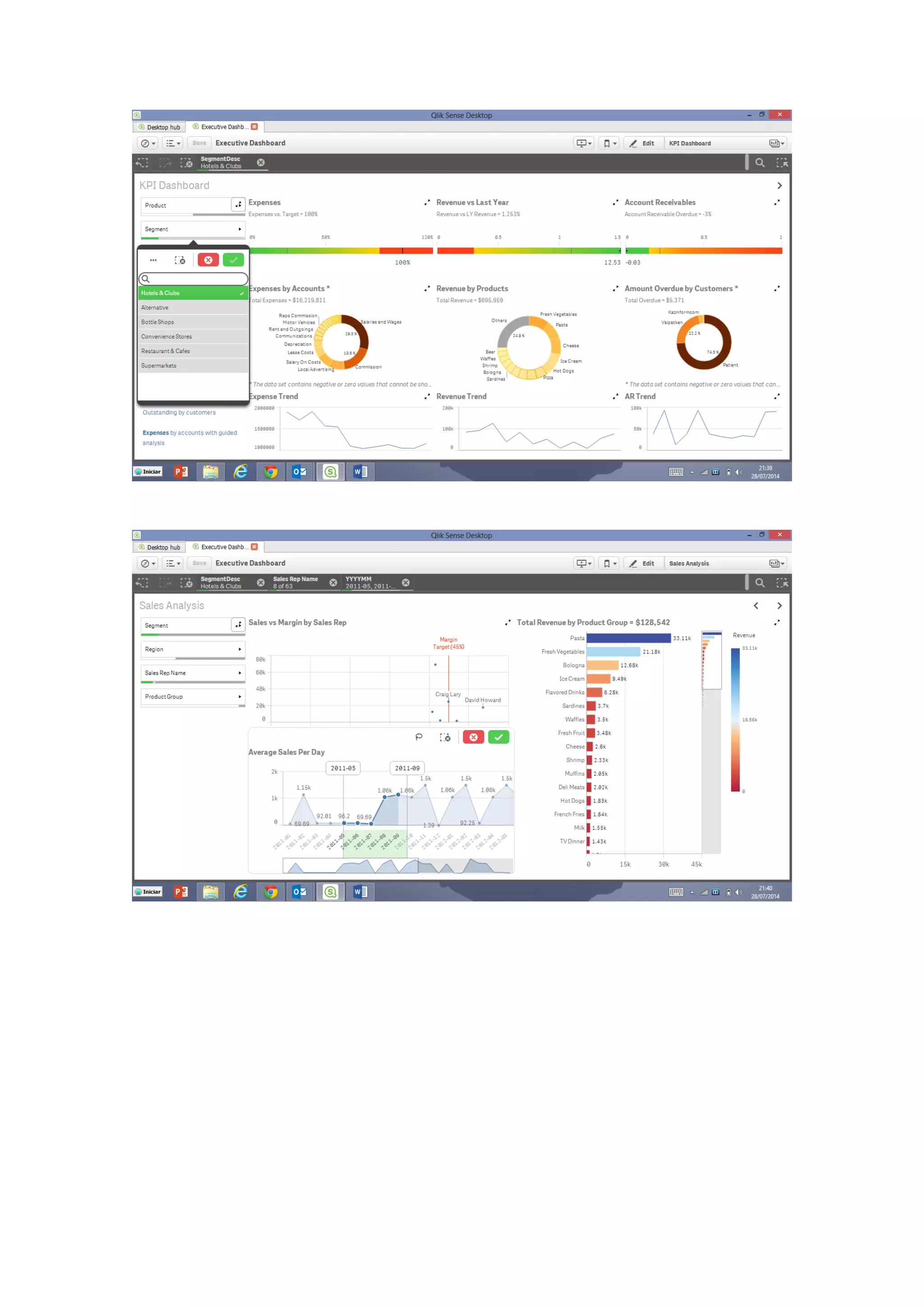
Task: Clear the YYYYMM date selection
Action: click(x=406, y=582)
